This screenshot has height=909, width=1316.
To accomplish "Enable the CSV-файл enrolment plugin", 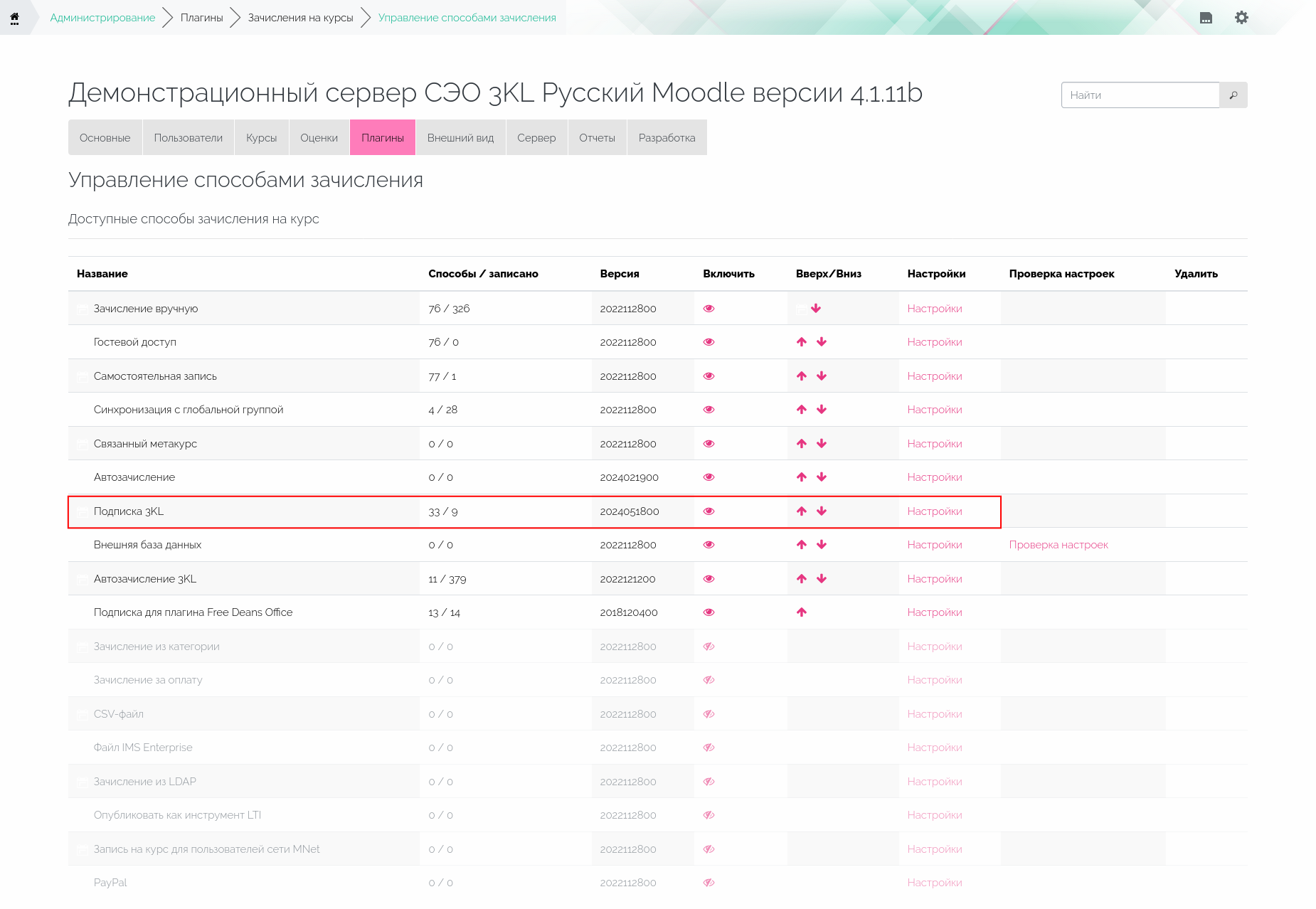I will (709, 714).
